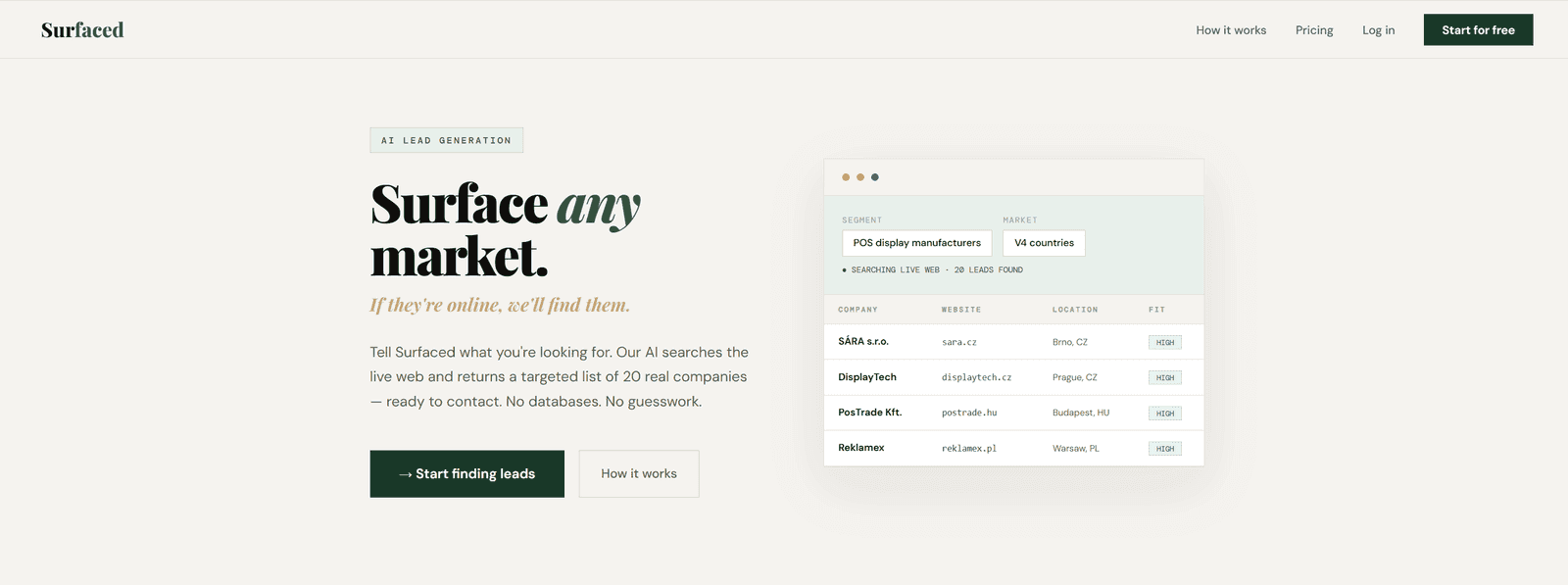Select the SÁRA s.r.o. company row
Image resolution: width=1568 pixels, height=585 pixels.
tap(1014, 342)
